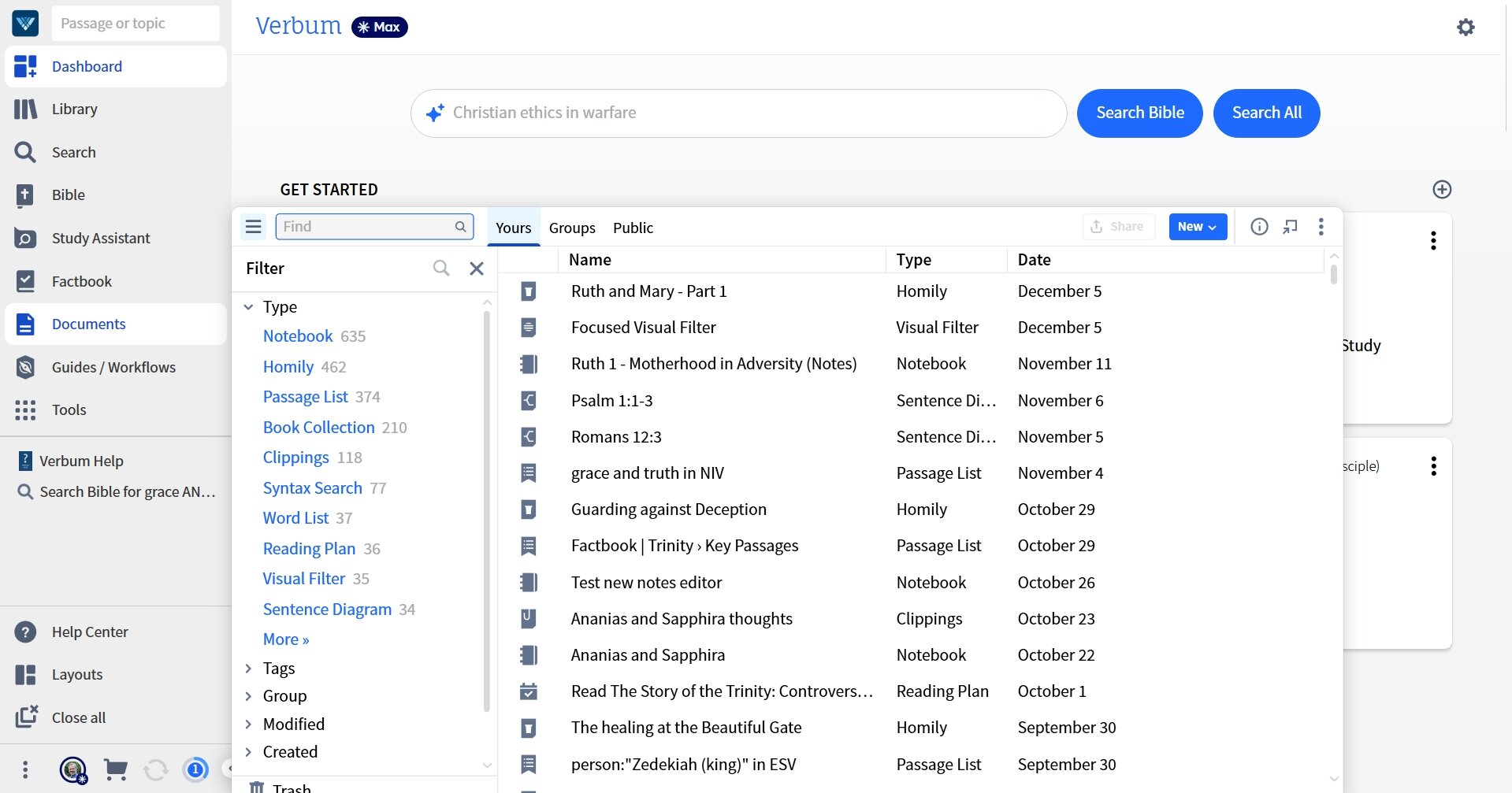Open the Layouts panel
Viewport: 1512px width, 793px height.
coord(116,674)
